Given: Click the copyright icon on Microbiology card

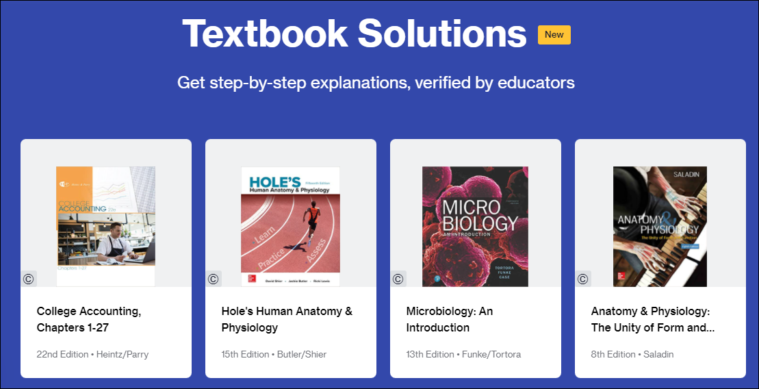Looking at the screenshot, I should pos(398,279).
